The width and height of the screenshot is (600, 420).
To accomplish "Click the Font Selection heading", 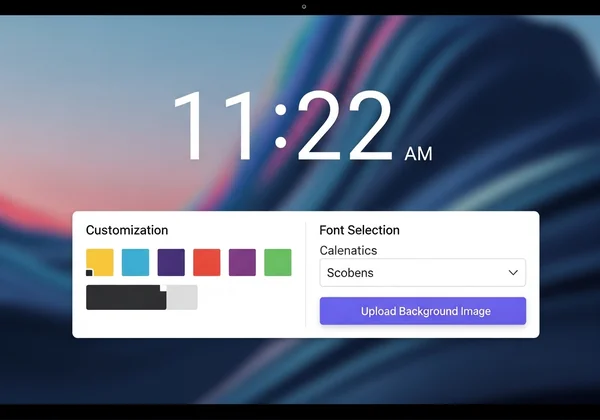I will 359,230.
